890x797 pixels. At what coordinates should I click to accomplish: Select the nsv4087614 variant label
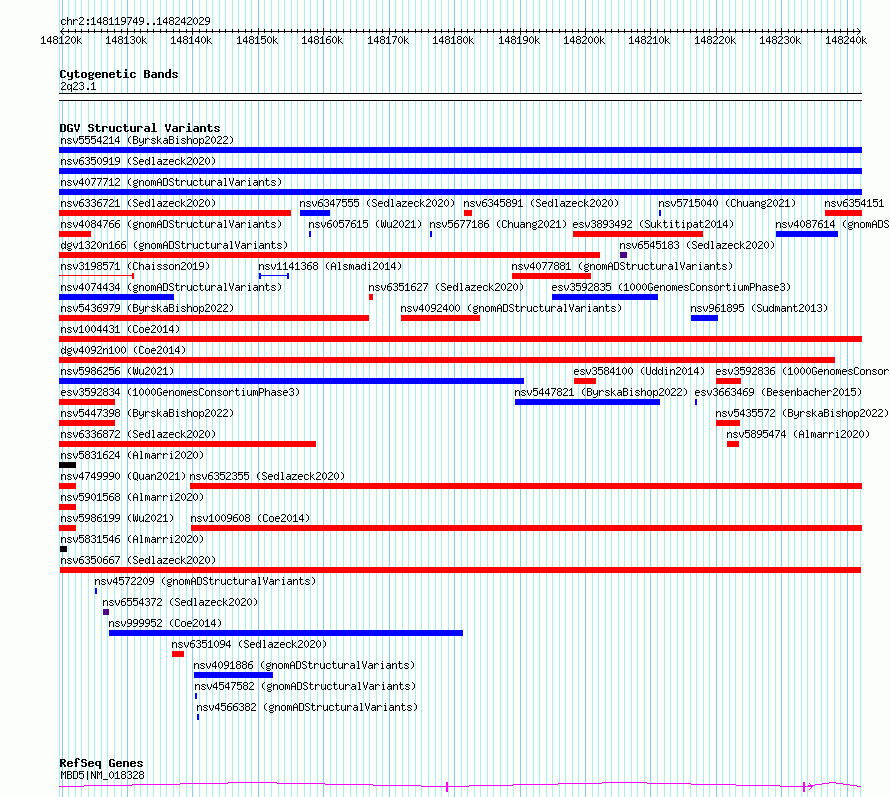pos(832,224)
